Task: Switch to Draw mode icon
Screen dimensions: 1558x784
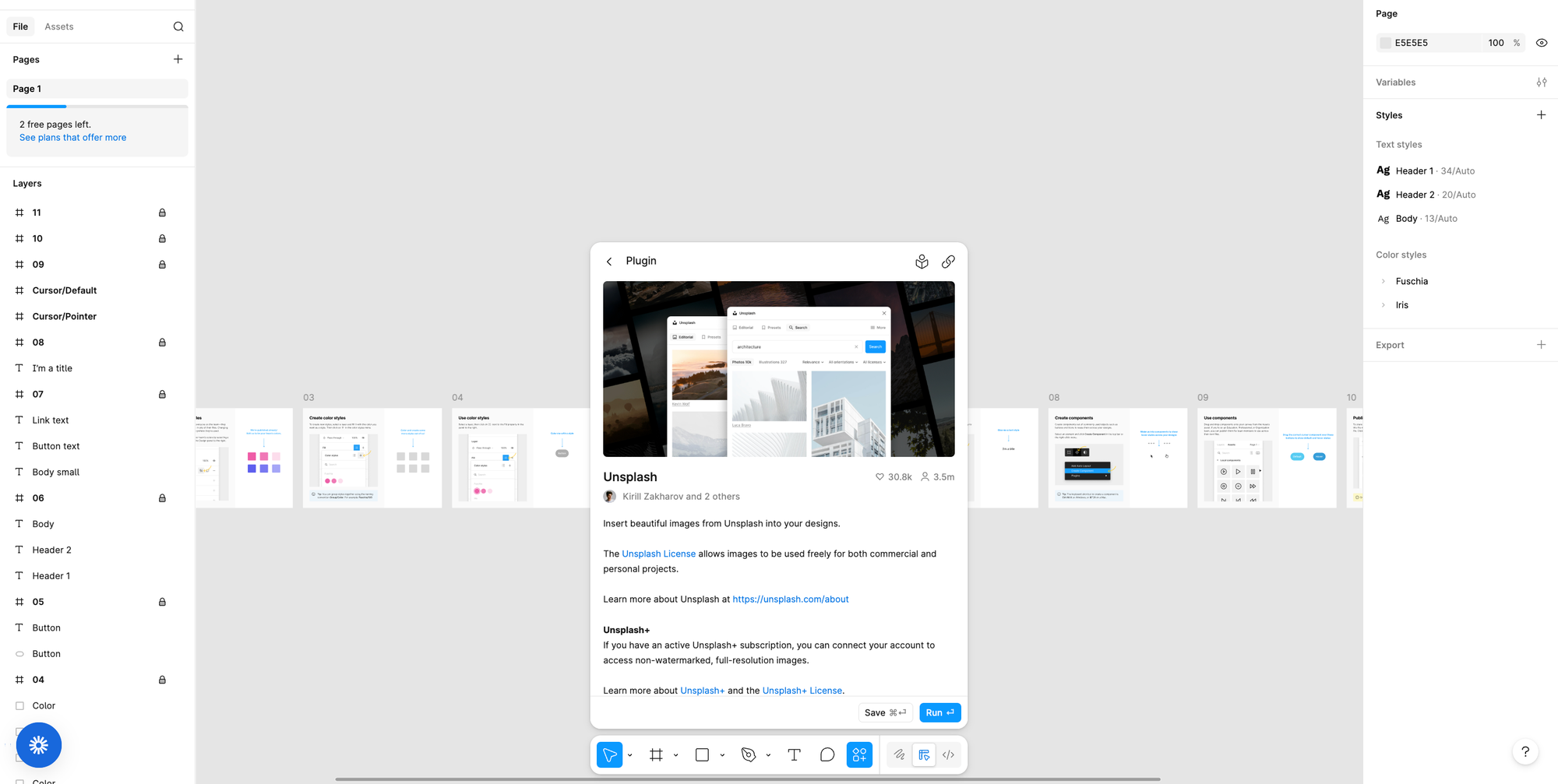Action: coord(899,754)
